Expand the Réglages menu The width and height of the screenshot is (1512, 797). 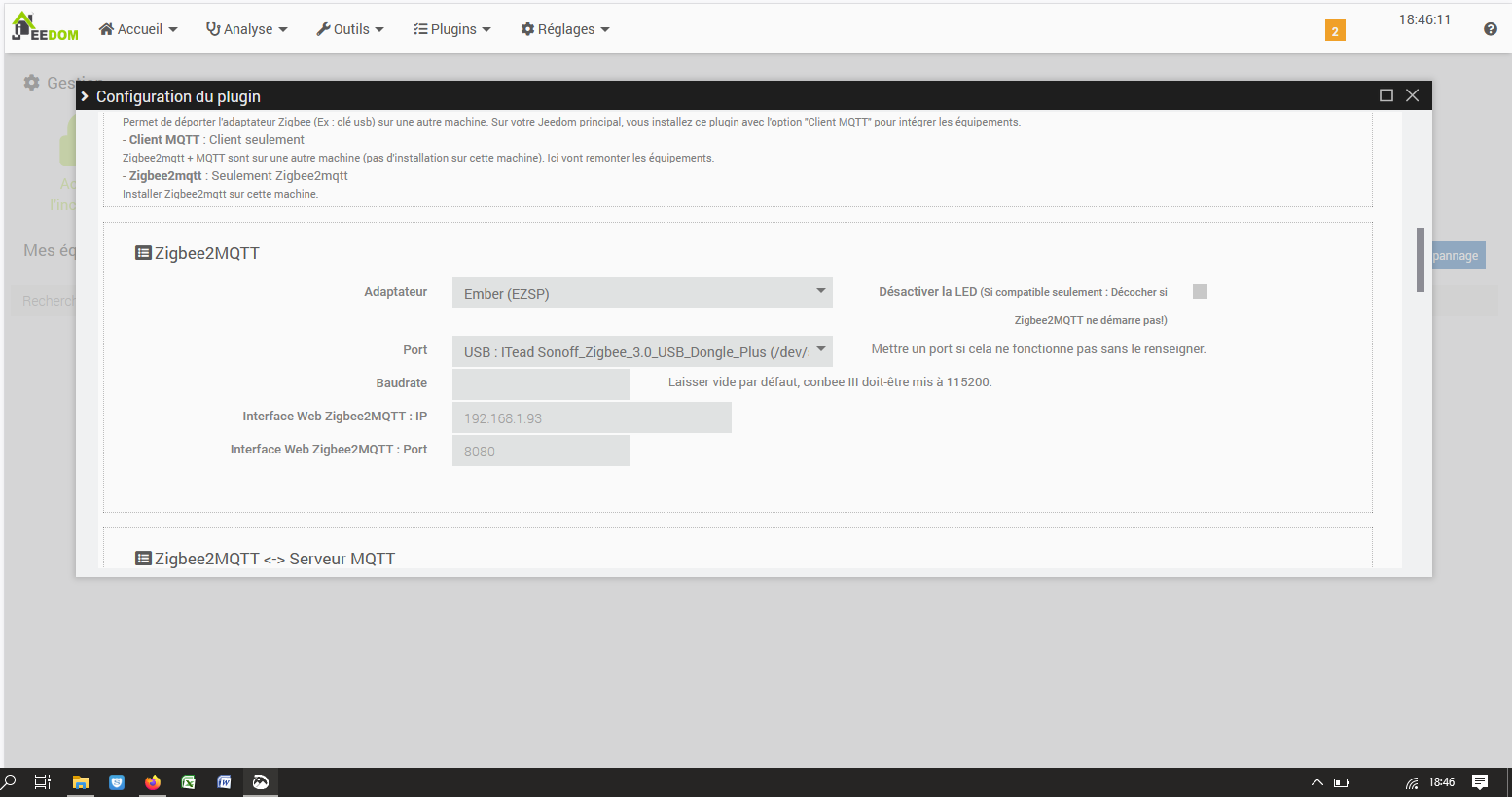pos(565,29)
